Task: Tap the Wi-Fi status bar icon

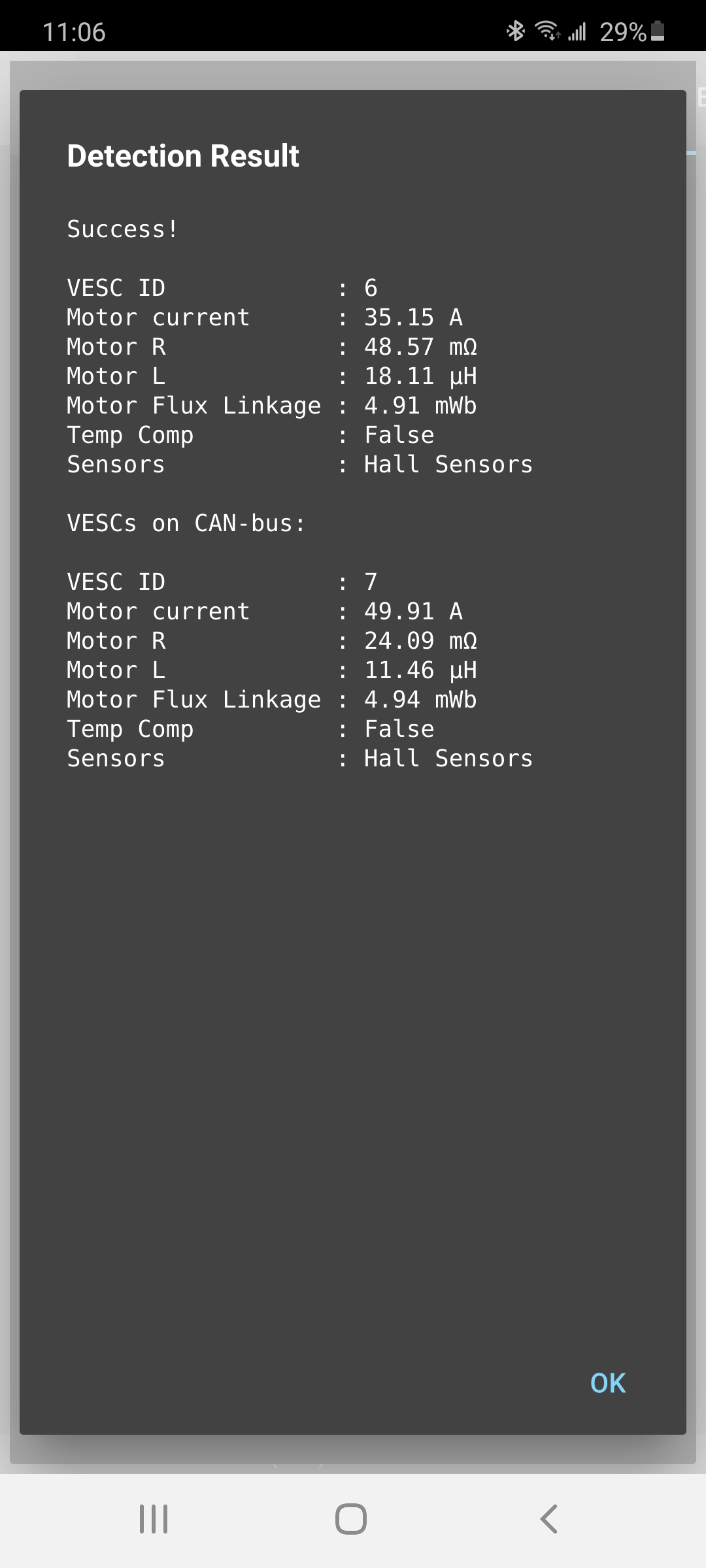Action: 546,31
